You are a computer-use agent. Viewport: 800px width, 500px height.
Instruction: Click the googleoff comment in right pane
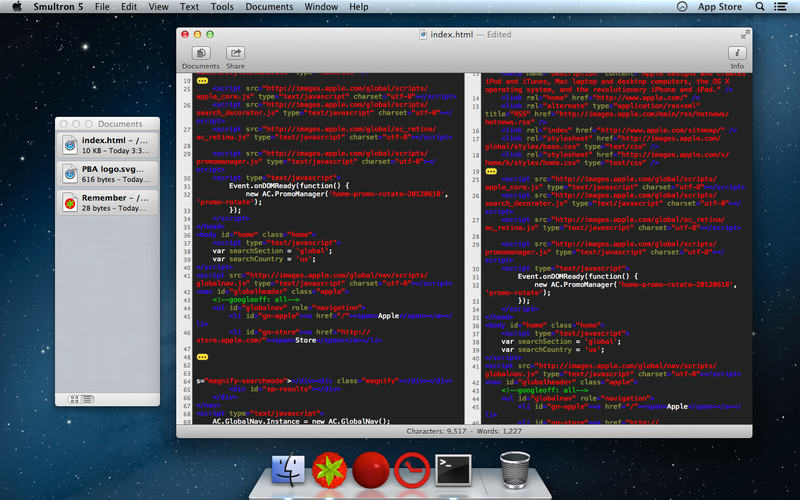point(545,390)
